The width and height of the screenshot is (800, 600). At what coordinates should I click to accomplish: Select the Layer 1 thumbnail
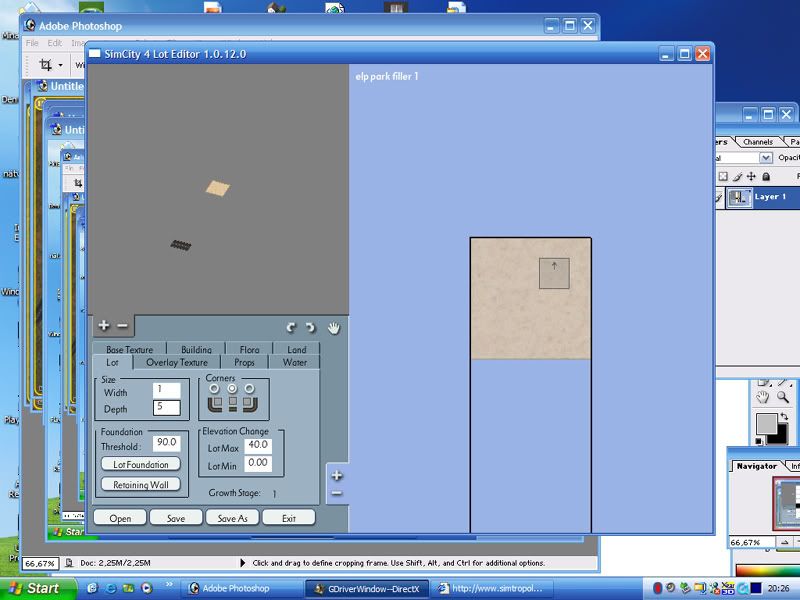(x=739, y=197)
